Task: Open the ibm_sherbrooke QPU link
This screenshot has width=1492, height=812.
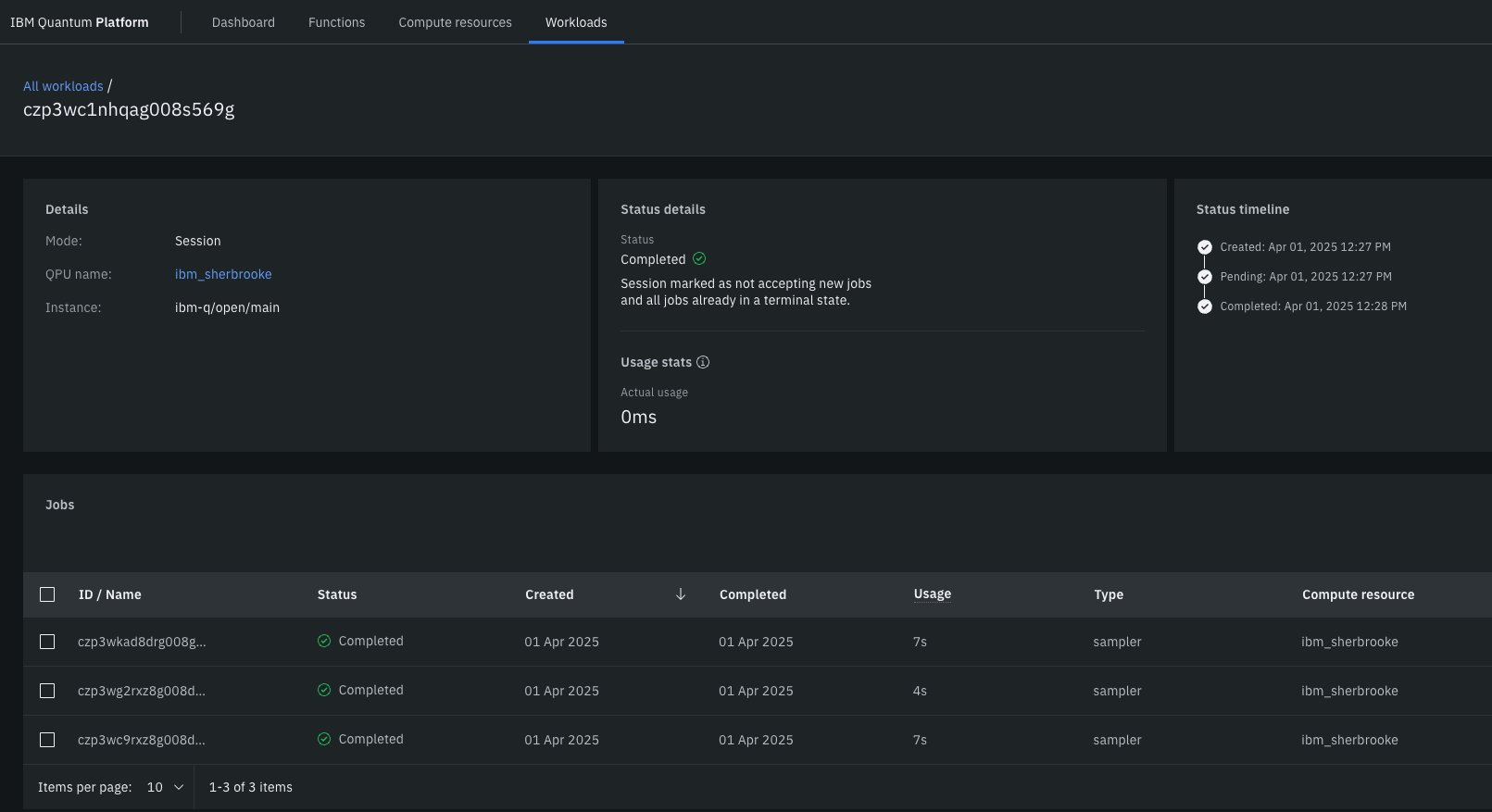Action: (223, 274)
